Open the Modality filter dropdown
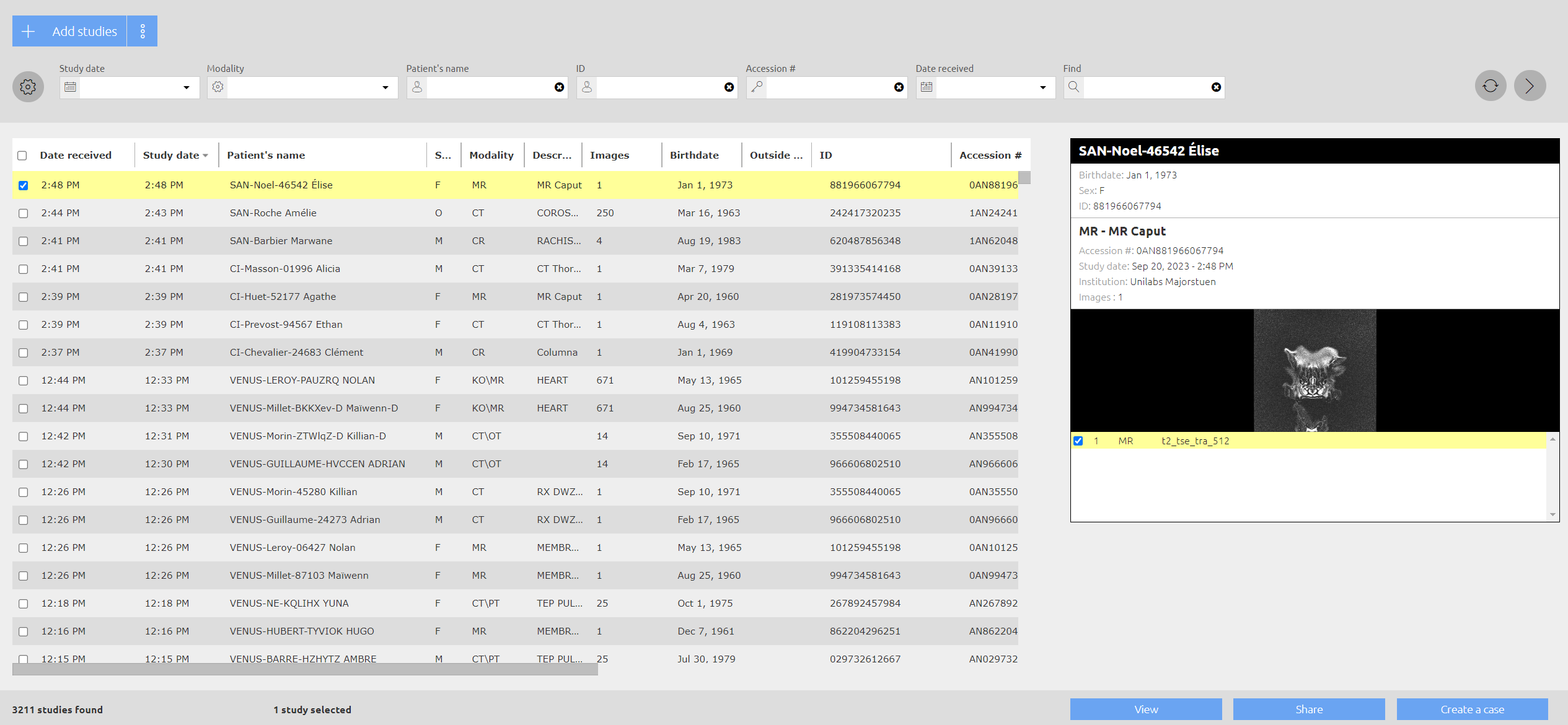Screen dimensions: 1568x725 (x=385, y=87)
